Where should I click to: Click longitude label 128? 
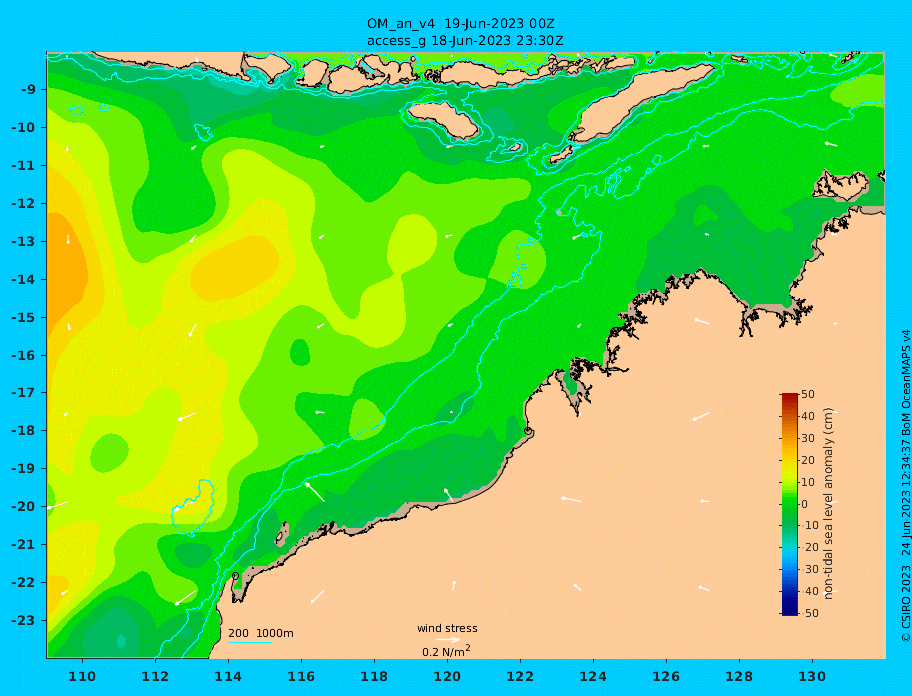tap(739, 676)
